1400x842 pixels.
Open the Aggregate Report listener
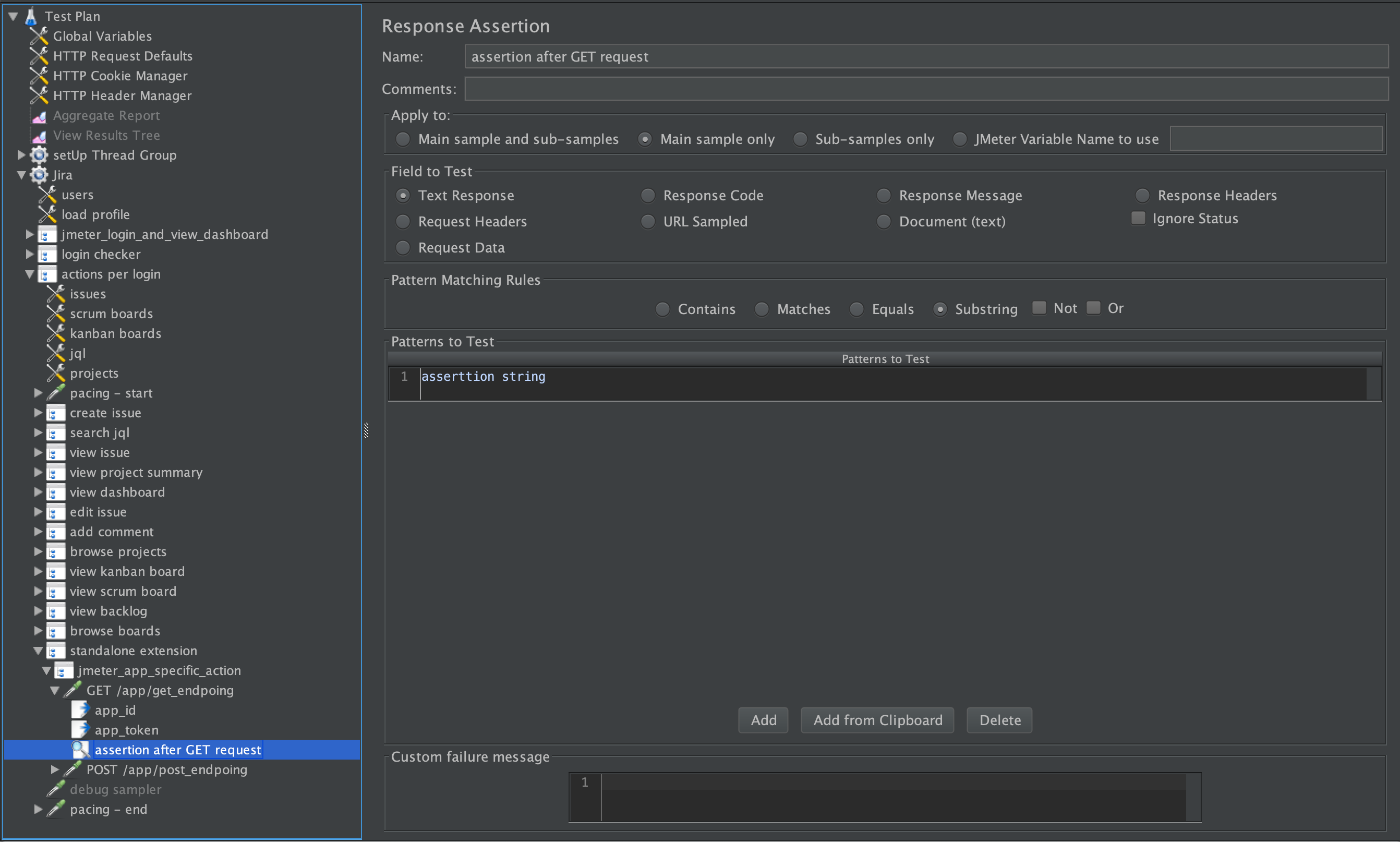pos(39,115)
